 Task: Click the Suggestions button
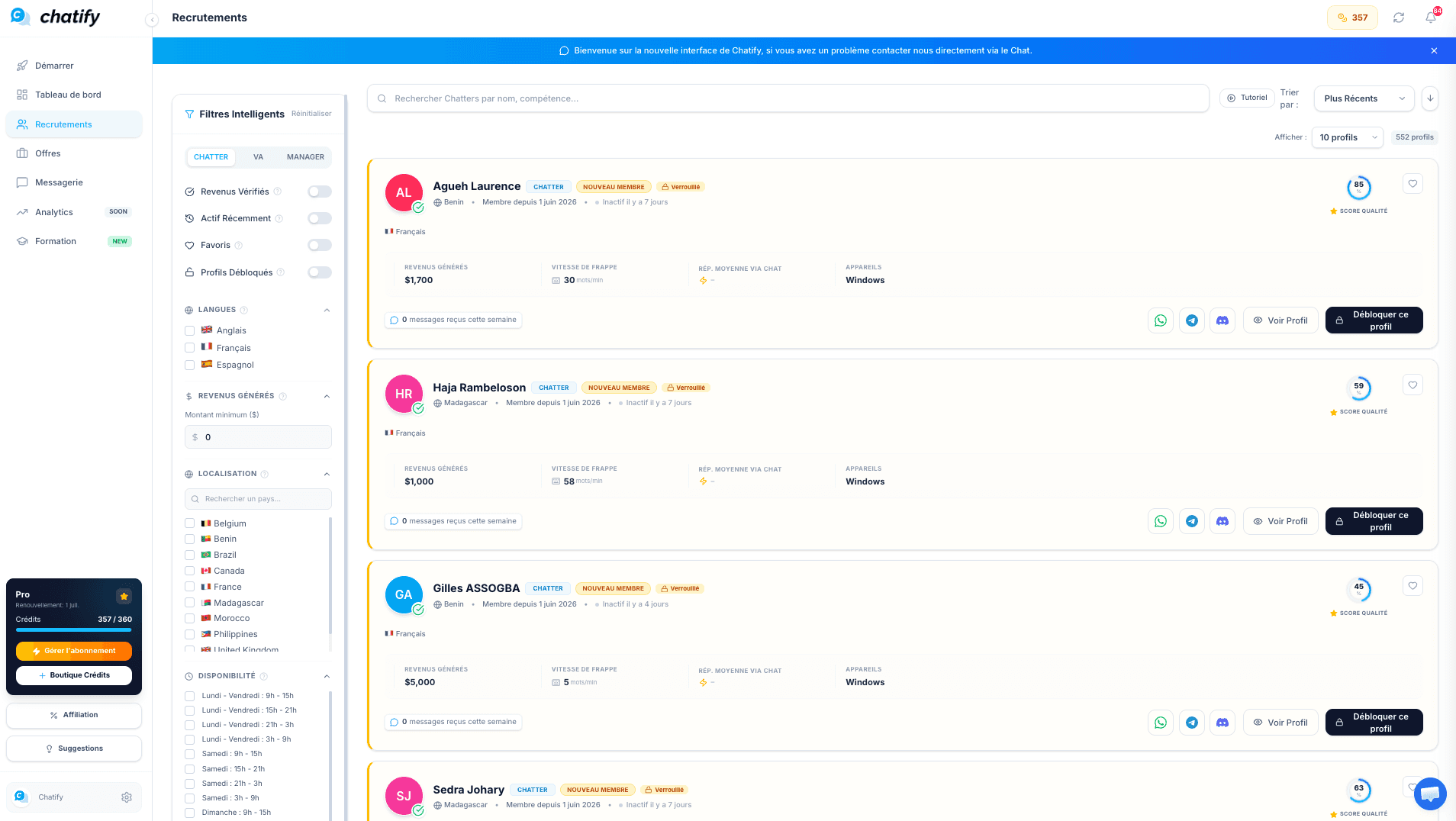coord(74,749)
